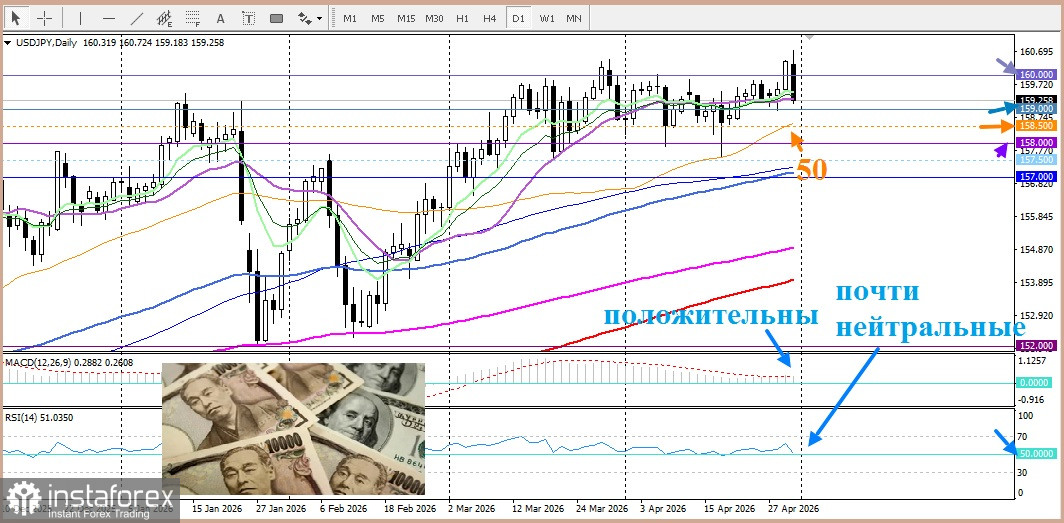Select the Fibonacci Retracement tool
This screenshot has width=1064, height=523.
(x=193, y=18)
